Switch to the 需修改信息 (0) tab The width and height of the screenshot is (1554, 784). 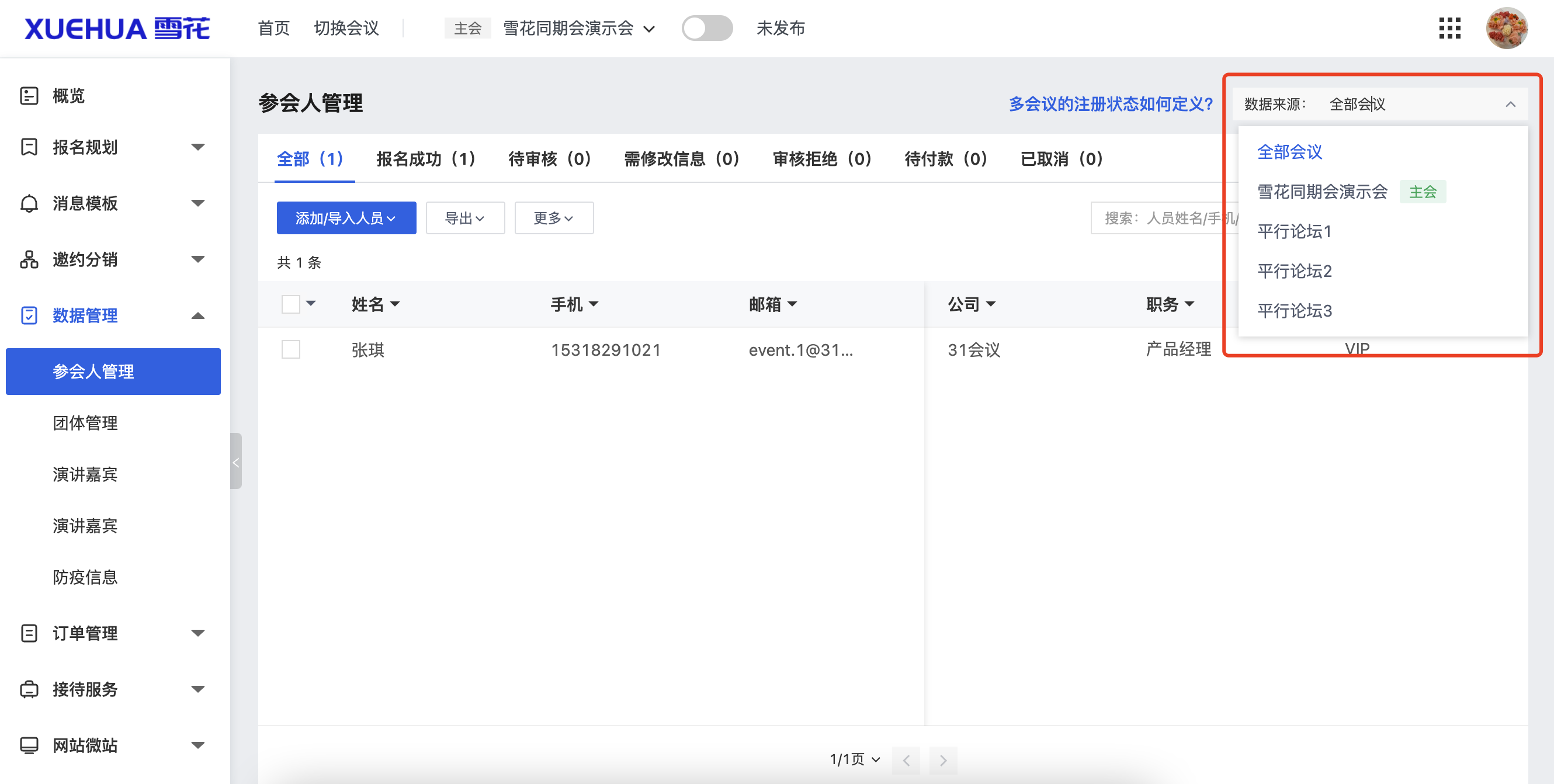coord(682,158)
